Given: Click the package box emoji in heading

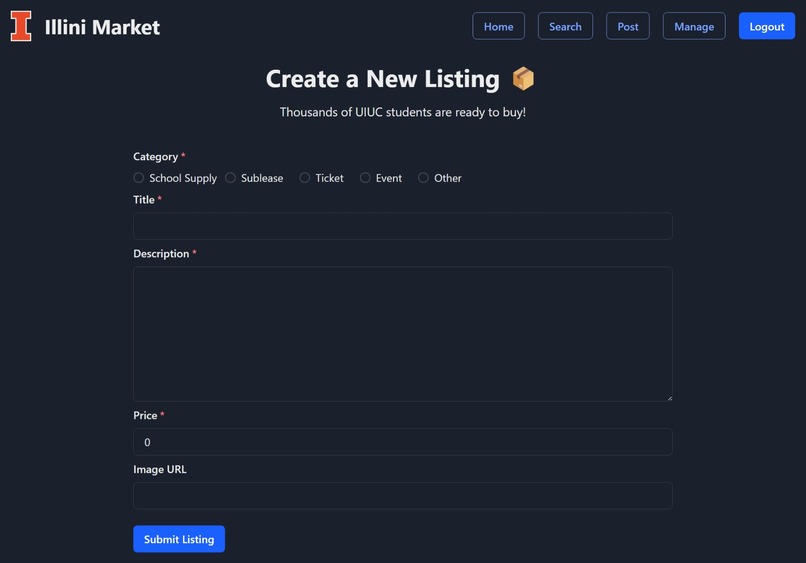Looking at the screenshot, I should 523,79.
